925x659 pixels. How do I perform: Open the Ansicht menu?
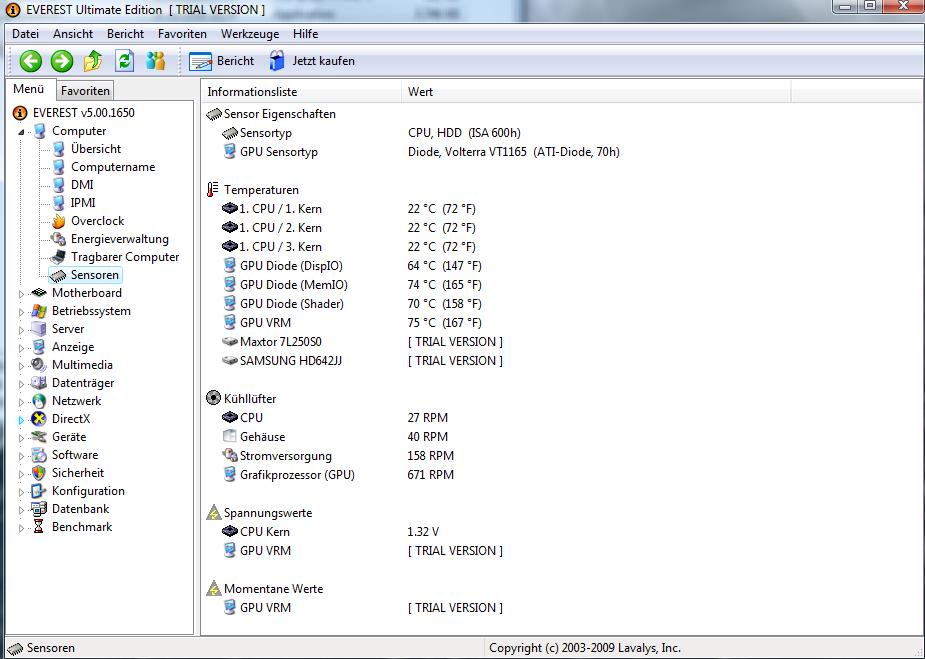[73, 34]
